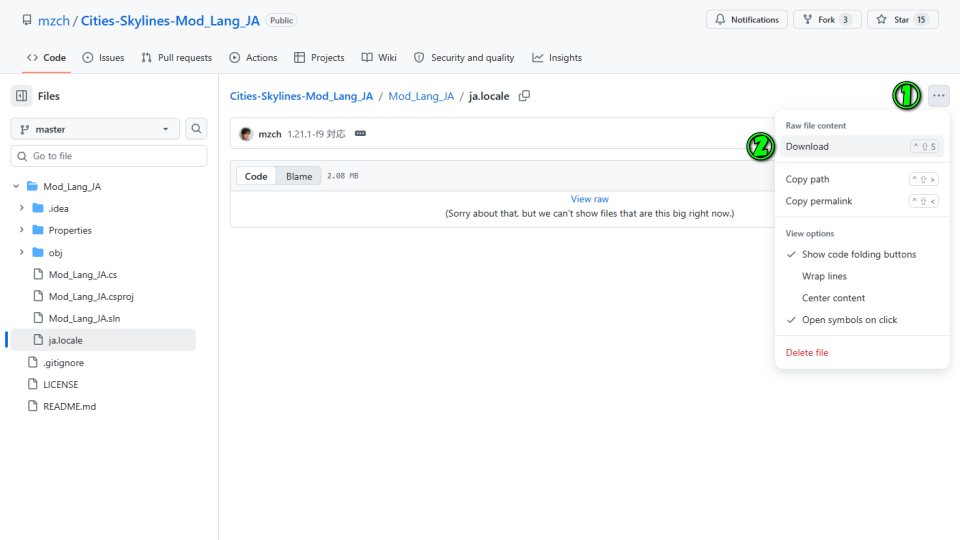Click Cities-Skylines-Mod_Lang_JA breadcrumb link

301,96
